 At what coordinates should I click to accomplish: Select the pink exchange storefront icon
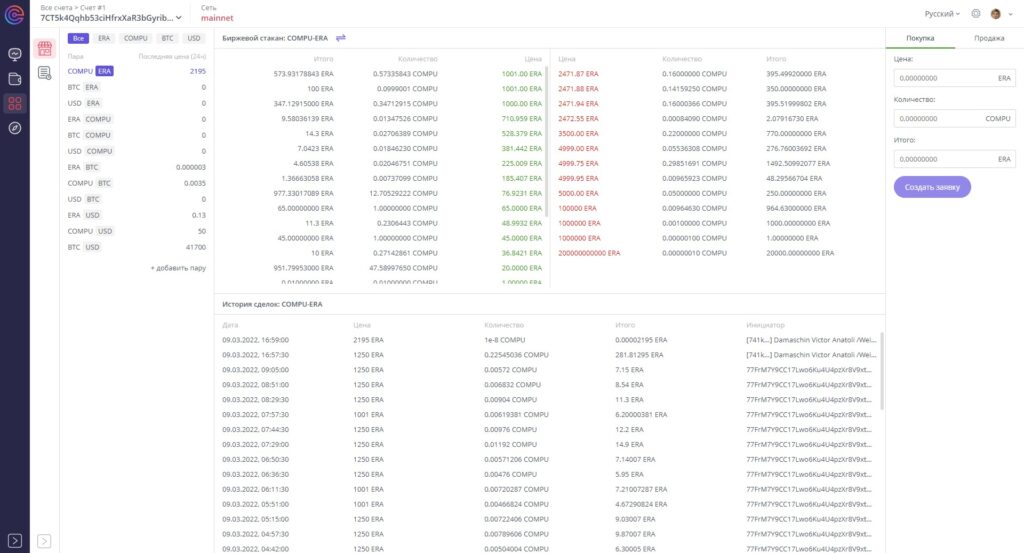(44, 48)
